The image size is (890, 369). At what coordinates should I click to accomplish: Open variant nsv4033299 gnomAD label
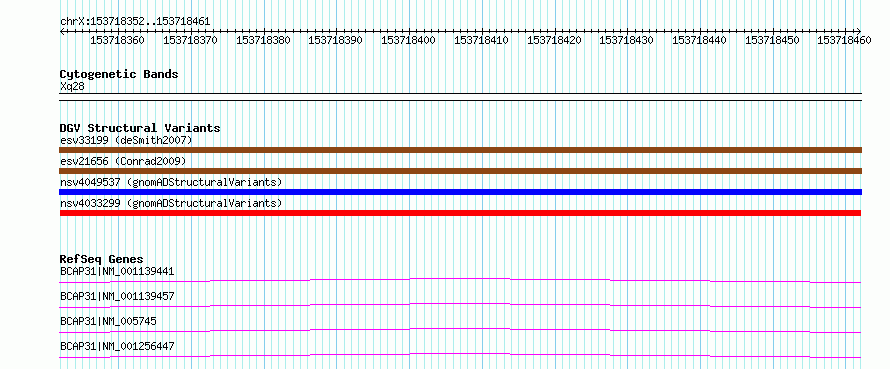[171, 203]
